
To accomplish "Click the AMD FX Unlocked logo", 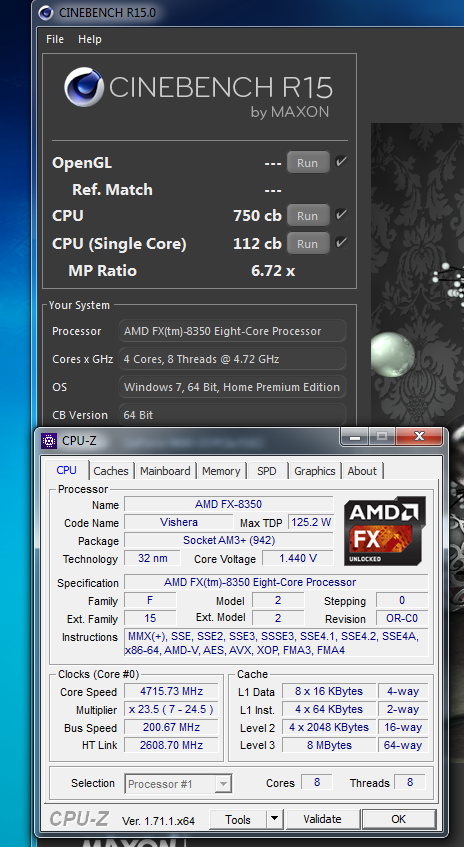I will pos(385,532).
